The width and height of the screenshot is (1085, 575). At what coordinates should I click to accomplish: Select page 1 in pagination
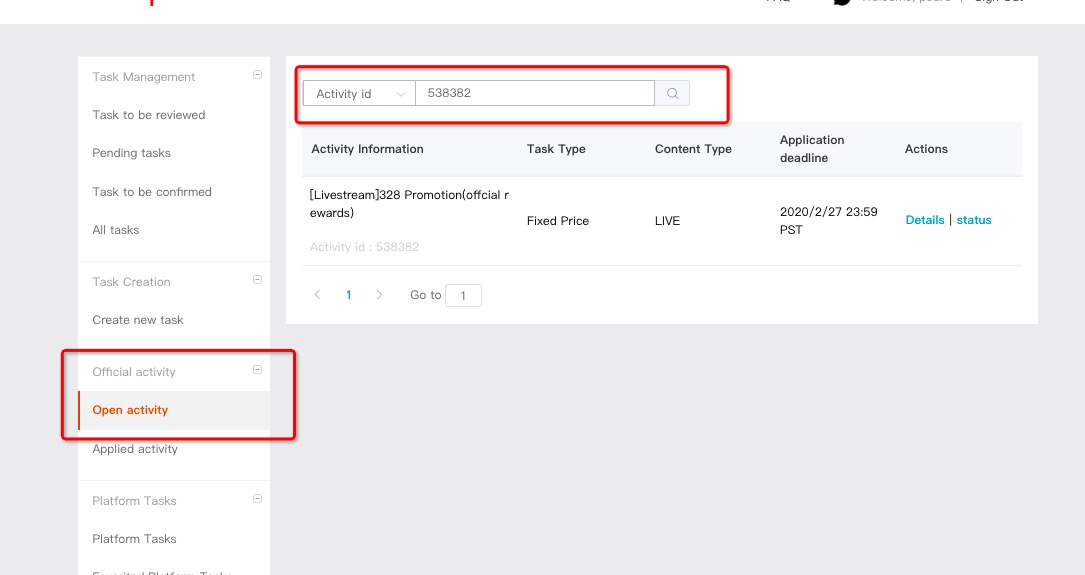point(349,295)
